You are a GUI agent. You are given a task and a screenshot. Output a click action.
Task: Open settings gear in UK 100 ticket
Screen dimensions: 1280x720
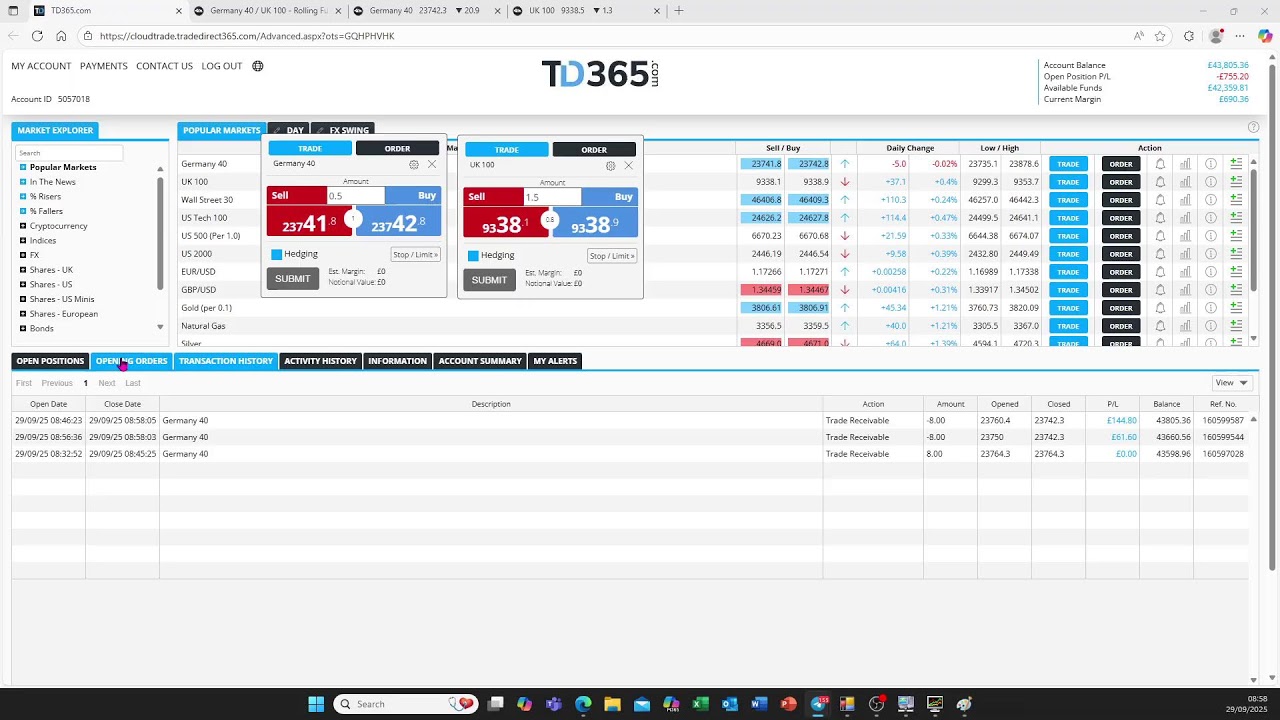(x=610, y=166)
